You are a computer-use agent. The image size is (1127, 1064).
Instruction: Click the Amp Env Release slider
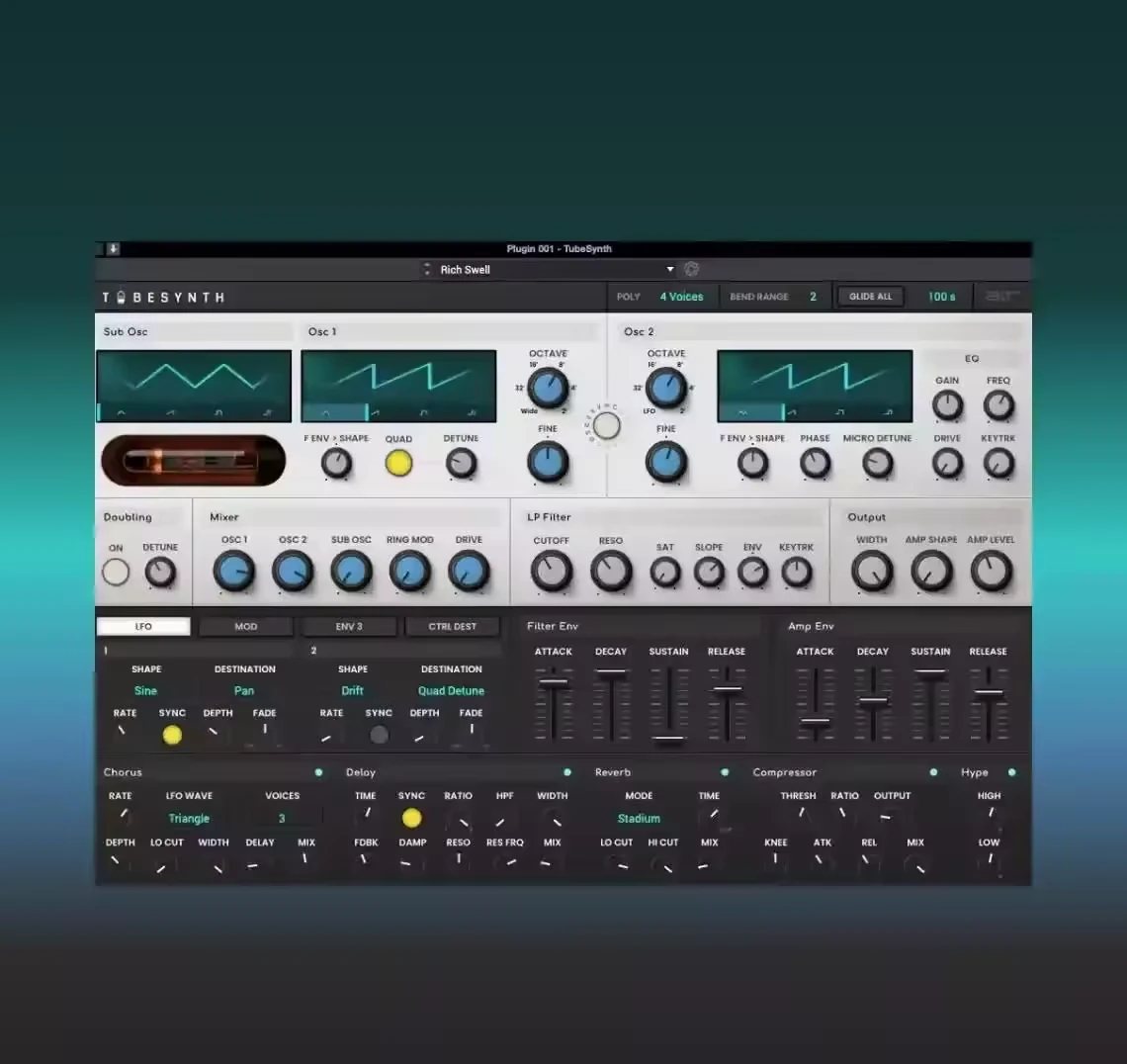989,692
